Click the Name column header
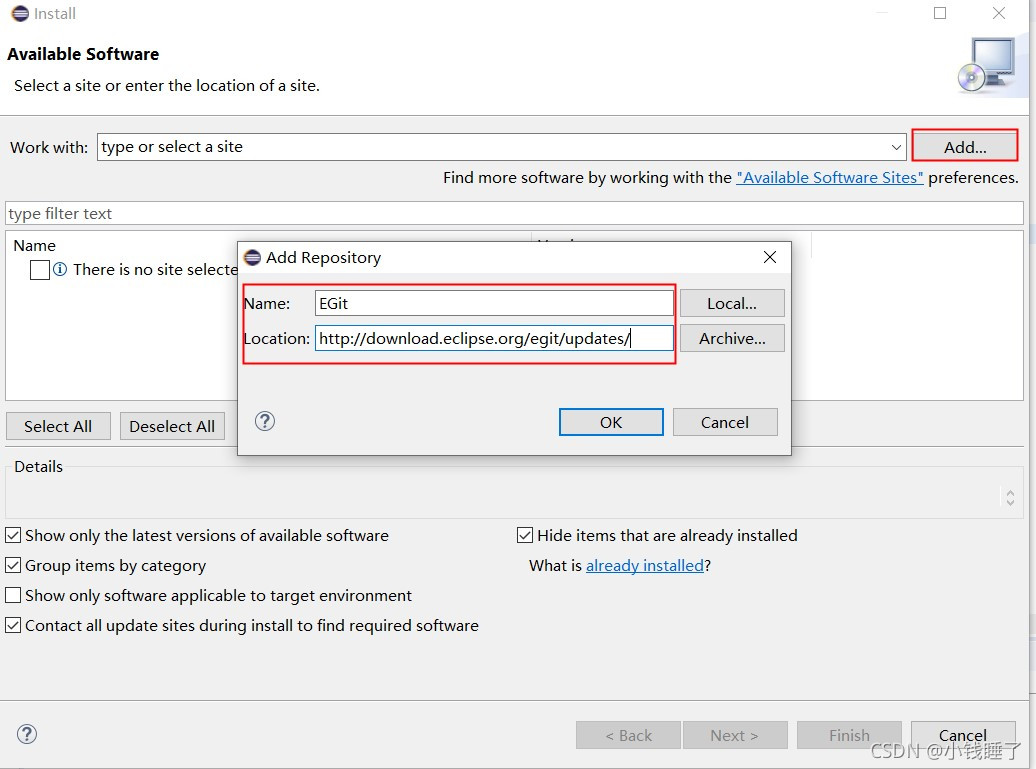 click(x=34, y=246)
